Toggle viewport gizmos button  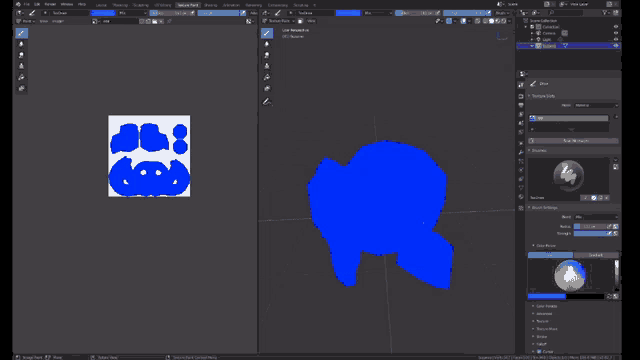point(449,21)
